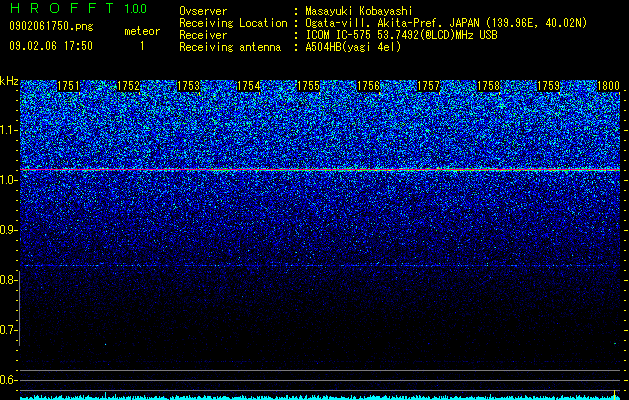Image resolution: width=629 pixels, height=400 pixels.
Task: Click the cyan signal level strip
Action: coord(320,397)
